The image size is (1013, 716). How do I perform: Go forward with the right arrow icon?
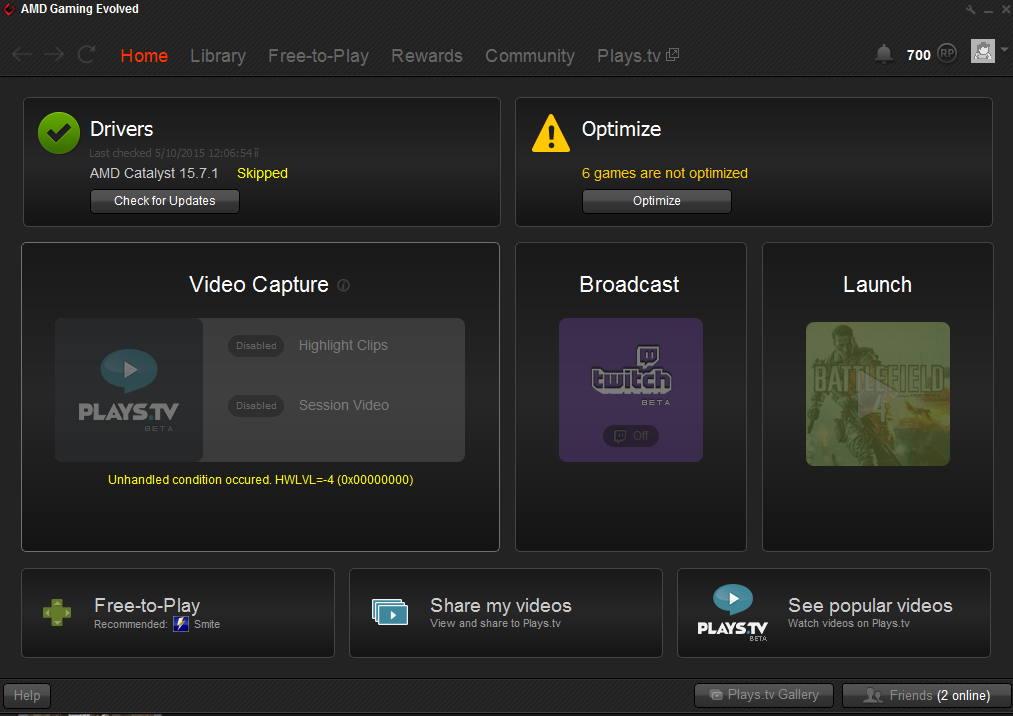click(x=54, y=55)
